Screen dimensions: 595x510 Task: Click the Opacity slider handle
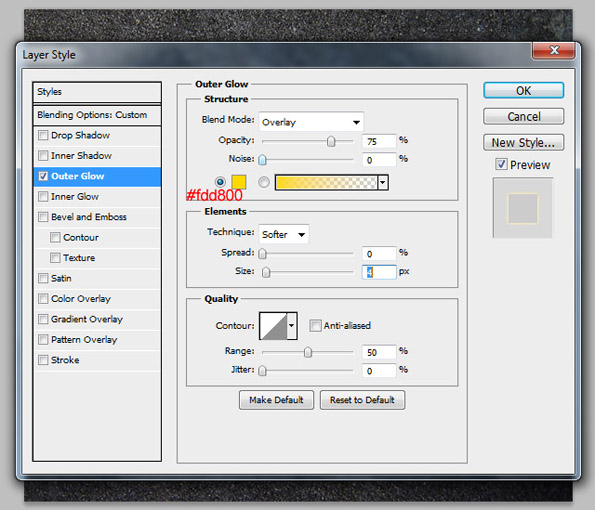pos(331,141)
